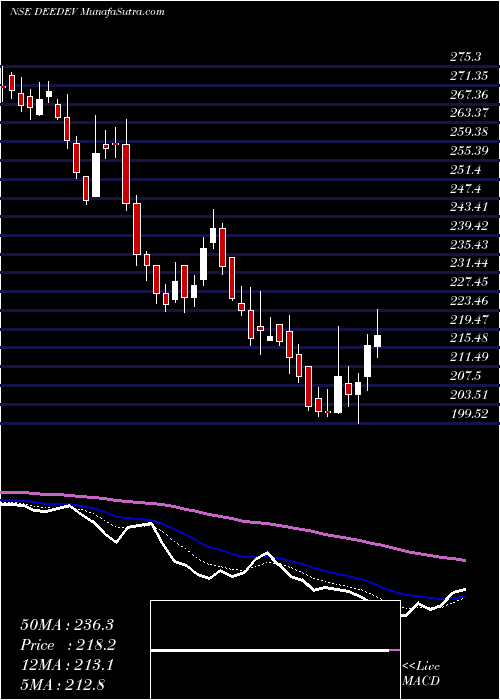Image resolution: width=500 pixels, height=700 pixels.
Task: Select the 231.44 price label
Action: point(468,263)
